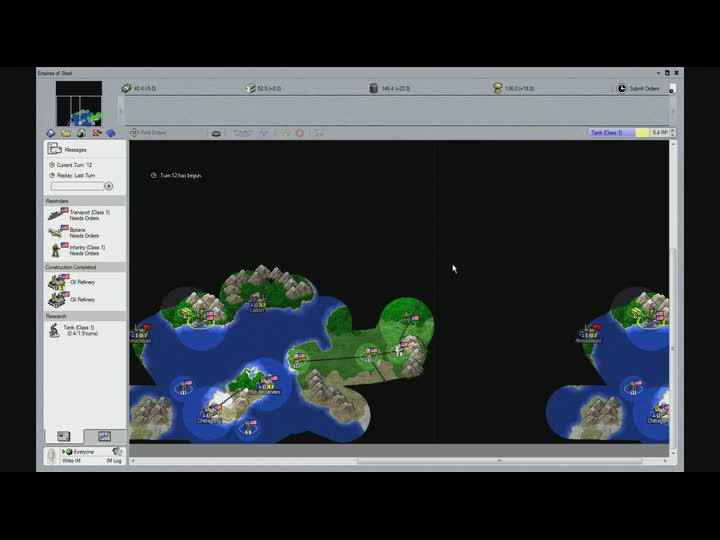The image size is (720, 540).
Task: Play the last turn replay
Action: (x=109, y=186)
